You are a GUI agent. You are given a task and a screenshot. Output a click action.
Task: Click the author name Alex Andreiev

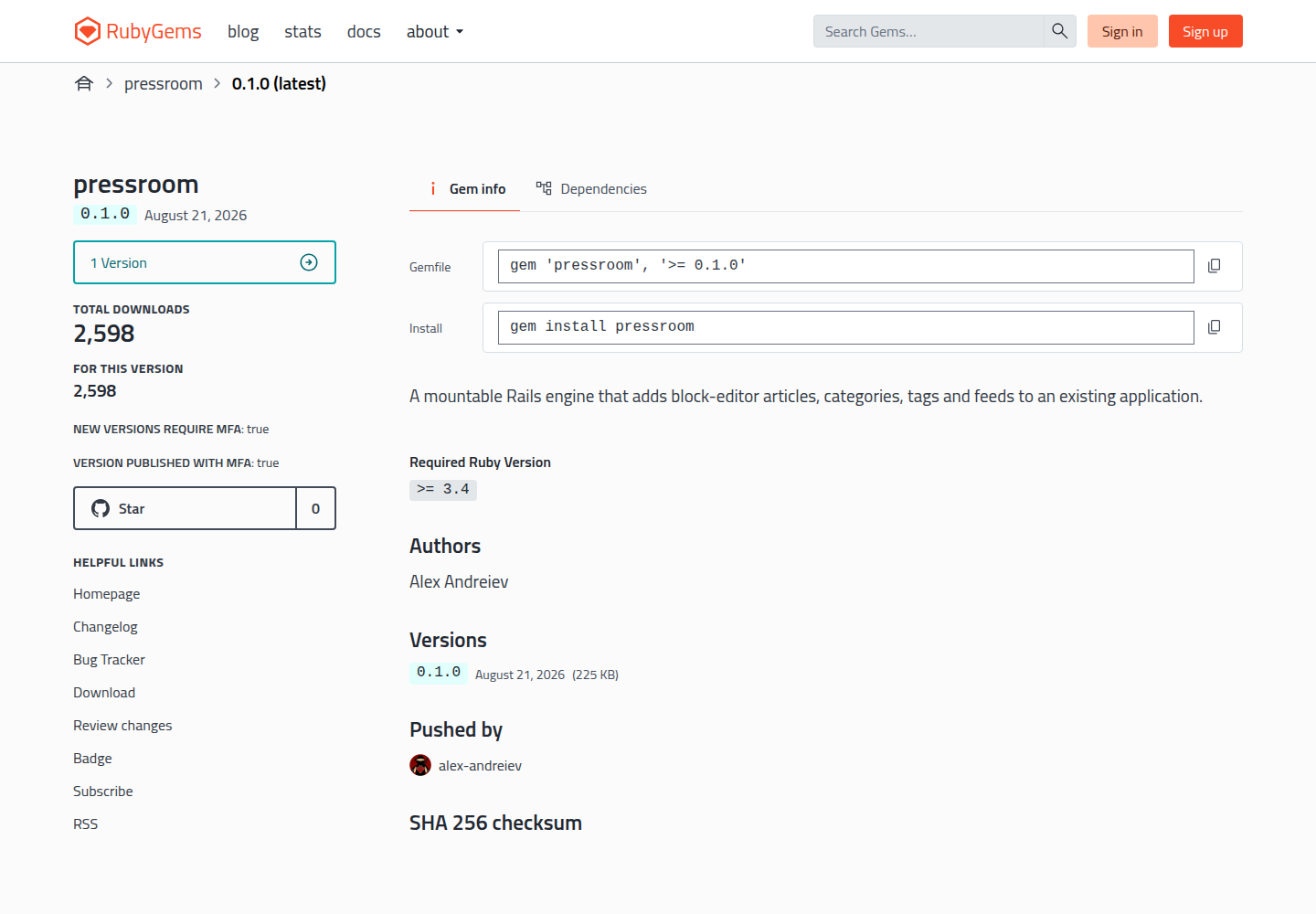[459, 582]
